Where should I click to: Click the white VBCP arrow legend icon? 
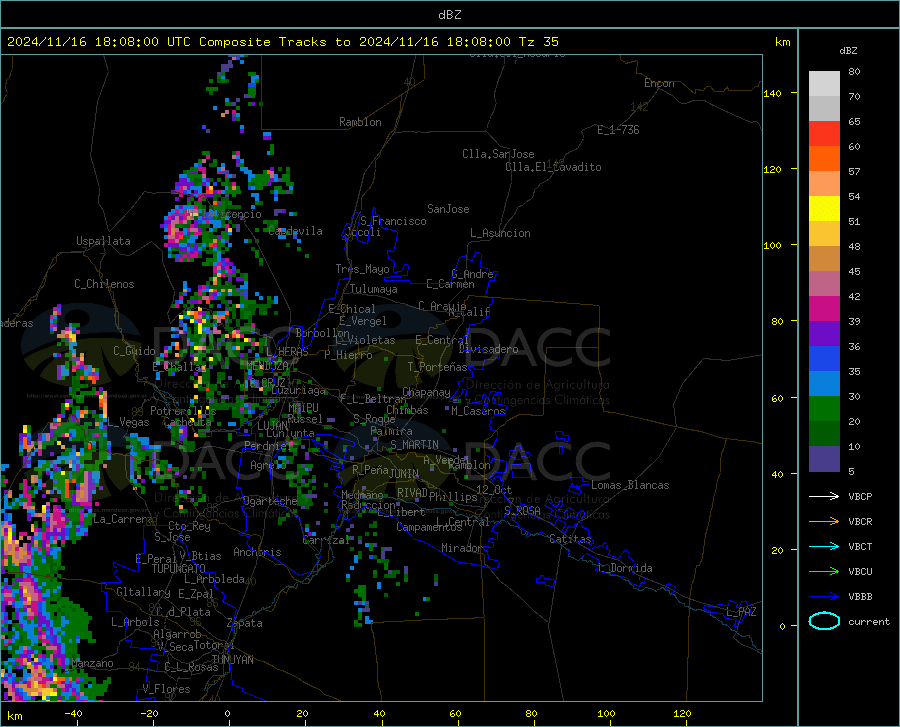(824, 496)
